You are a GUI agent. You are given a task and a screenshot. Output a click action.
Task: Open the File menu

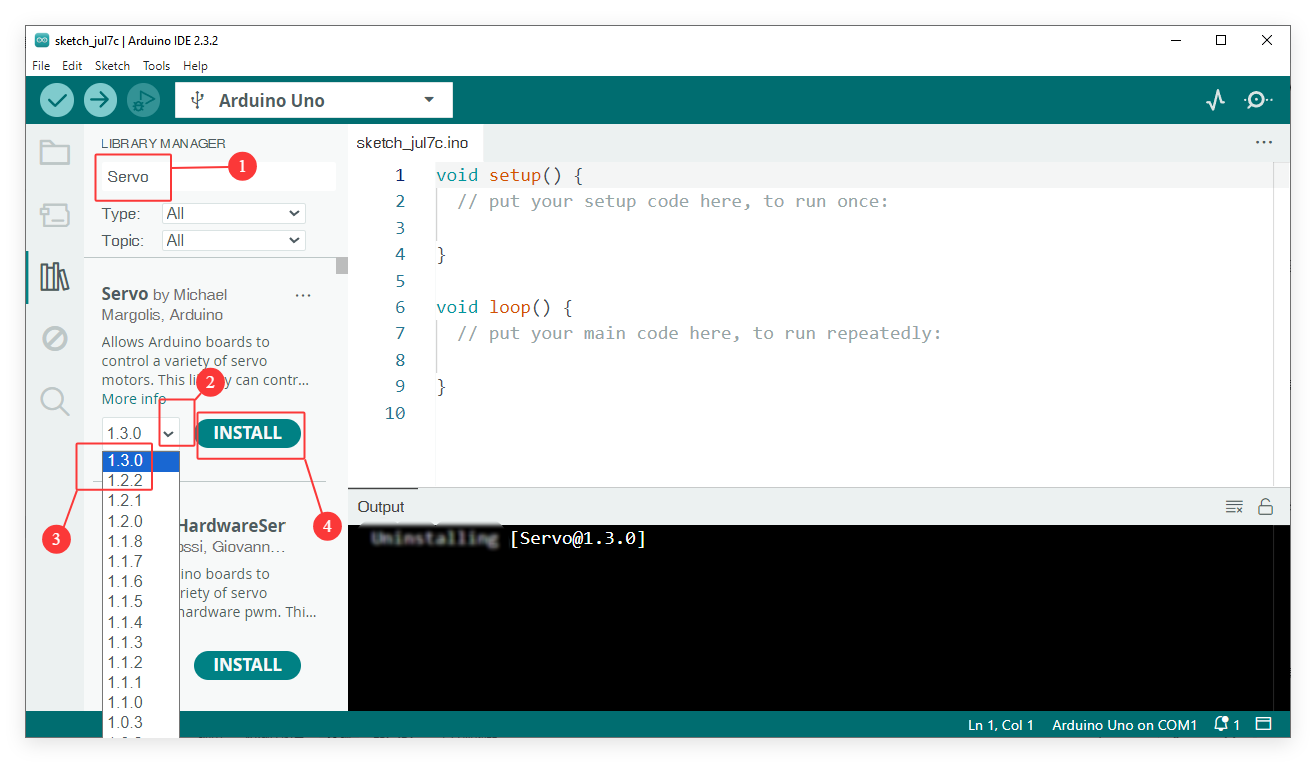41,66
